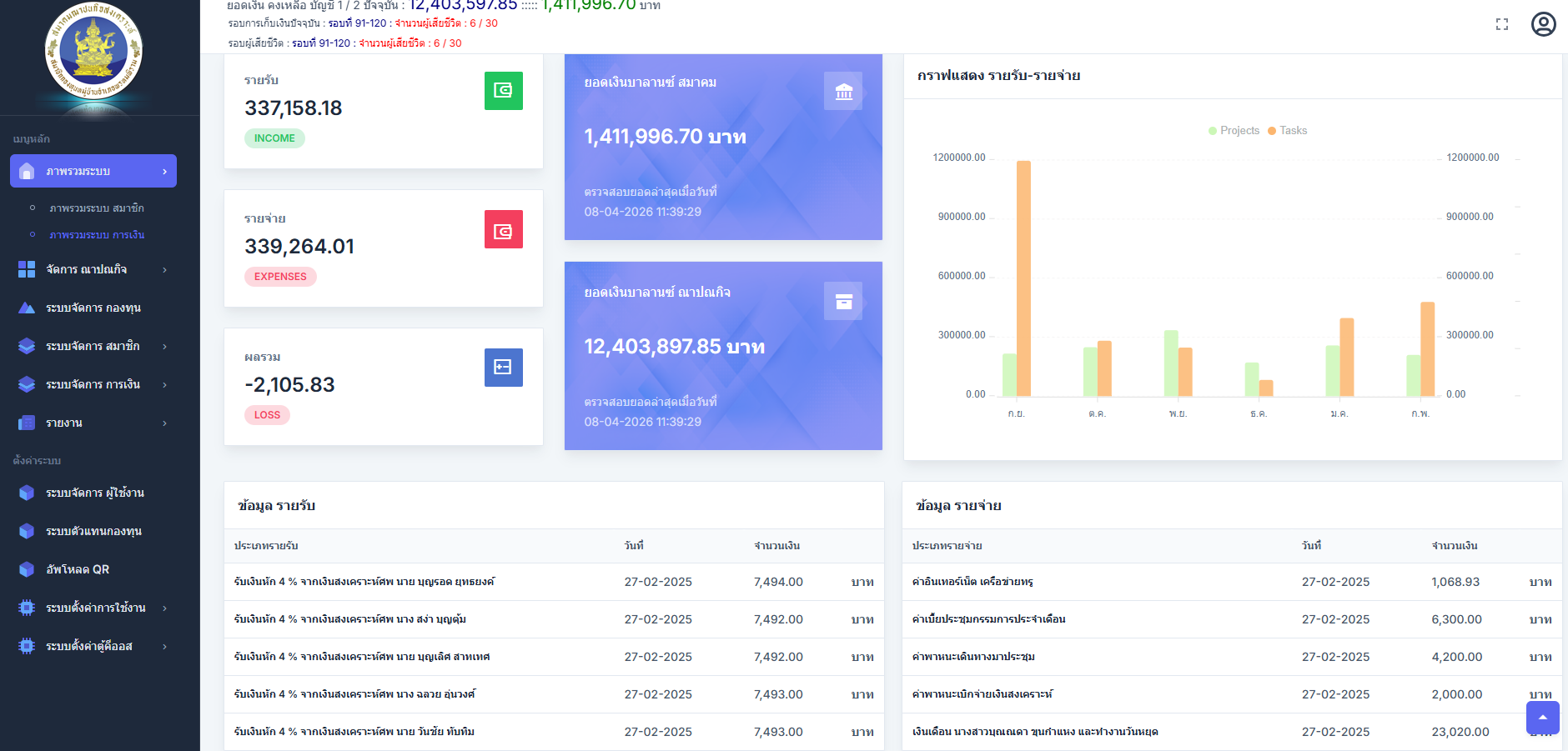Click the ระบบตัวแทนกองทุน cube icon
The height and width of the screenshot is (751, 1568).
tap(27, 531)
